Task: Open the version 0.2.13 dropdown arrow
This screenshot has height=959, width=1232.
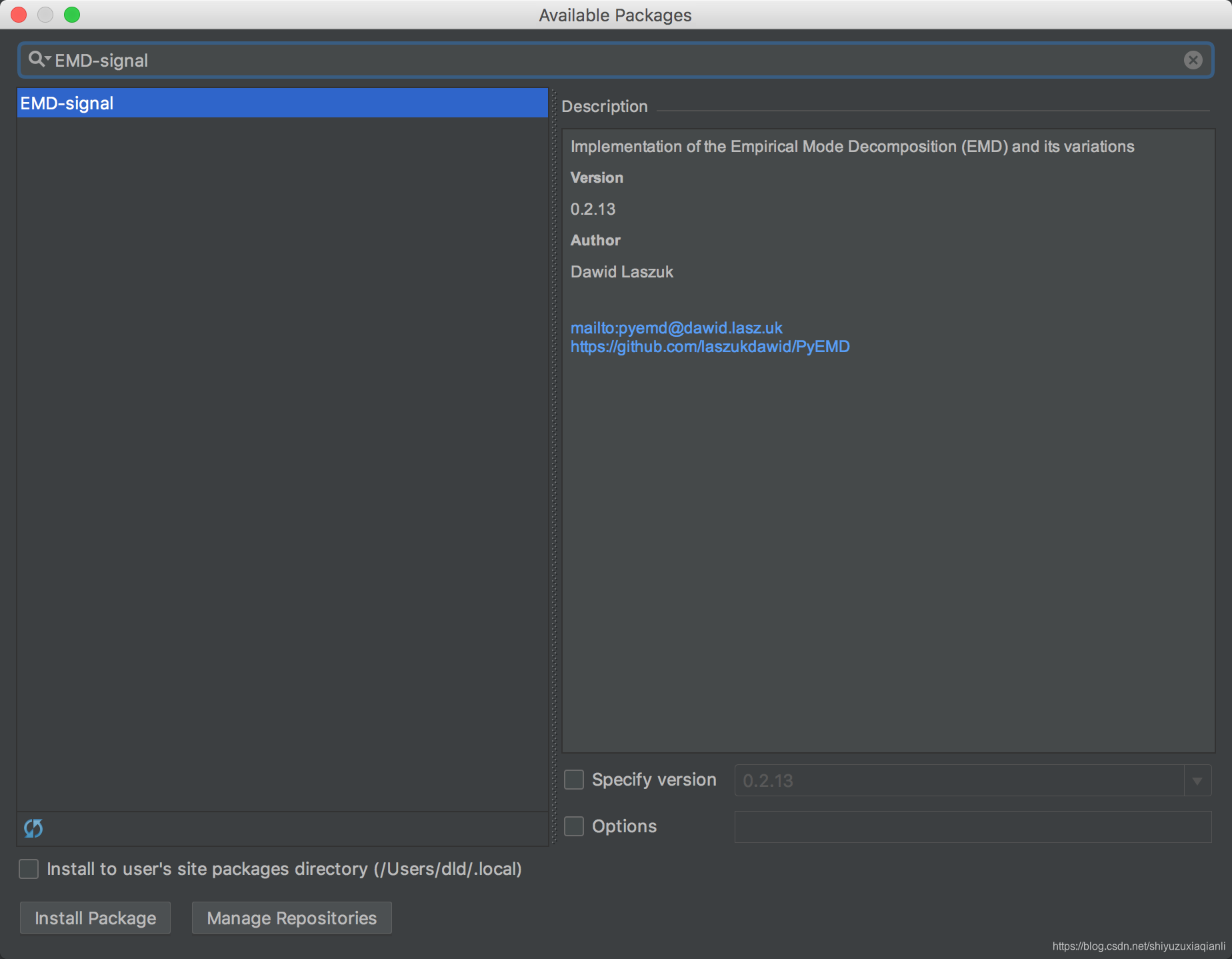Action: [1197, 780]
